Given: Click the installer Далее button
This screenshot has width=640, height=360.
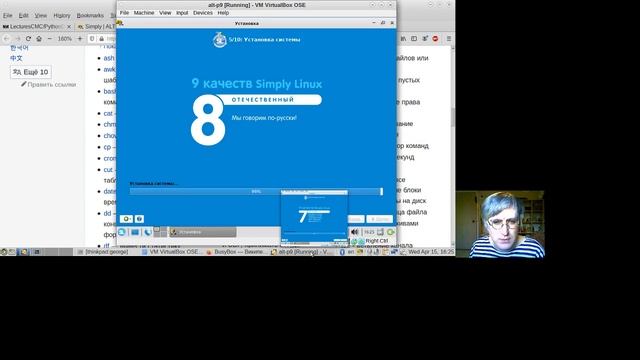Looking at the screenshot, I should click(379, 219).
